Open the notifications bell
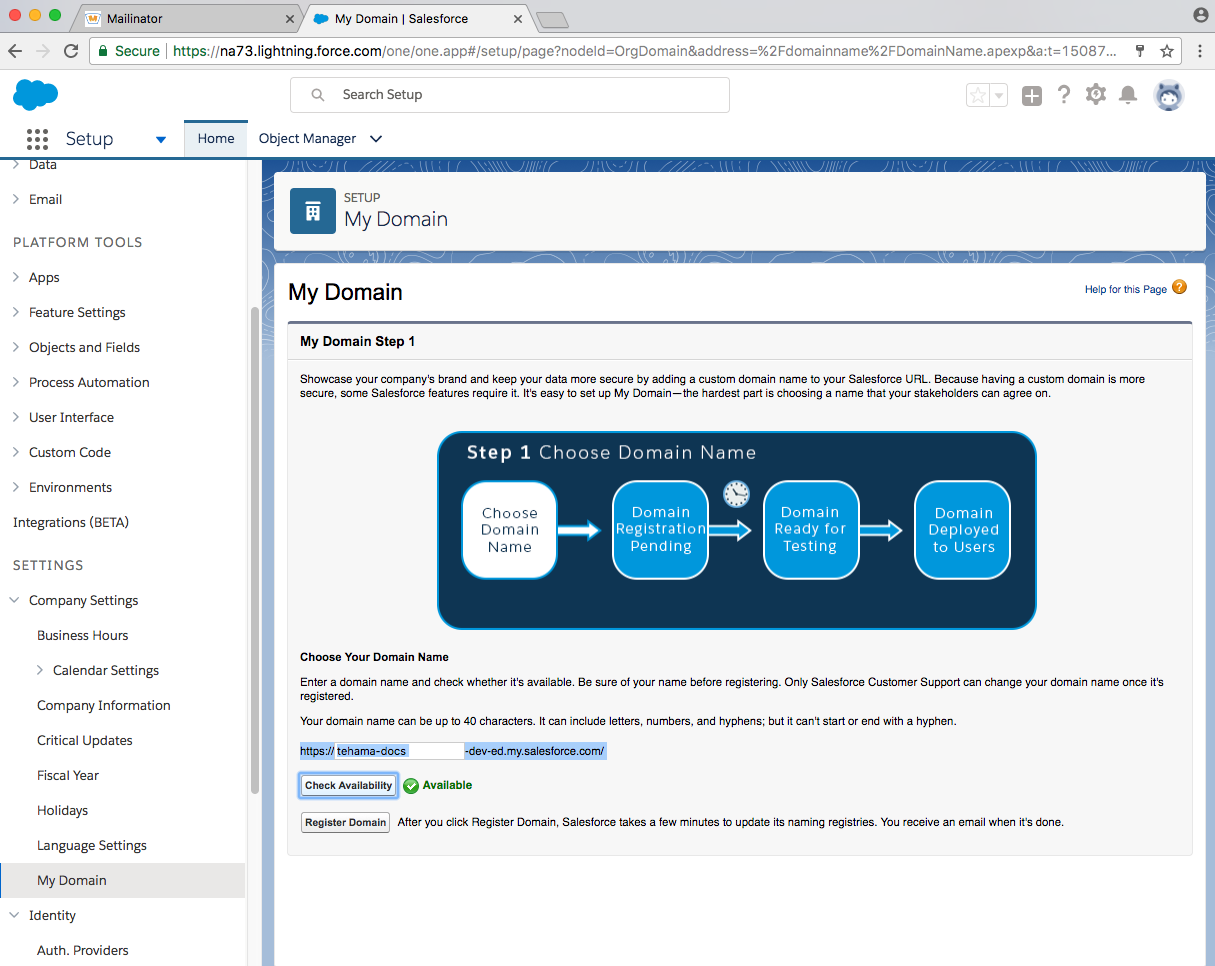 (x=1128, y=95)
